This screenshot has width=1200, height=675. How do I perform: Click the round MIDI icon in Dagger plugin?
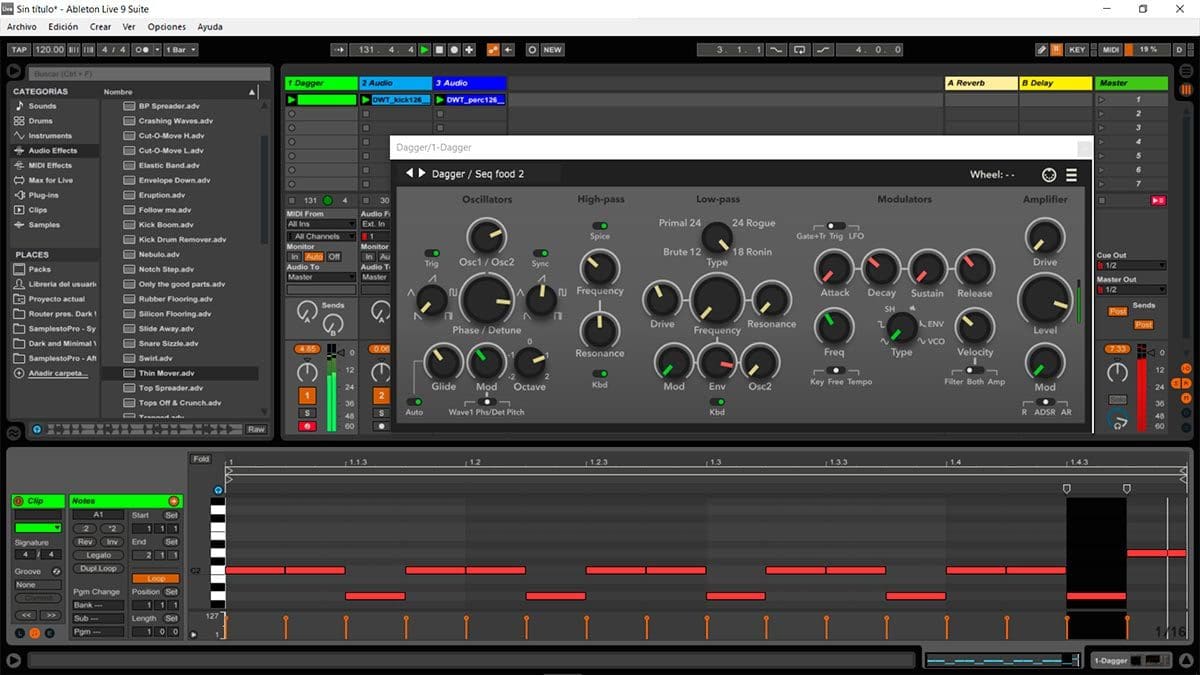pyautogui.click(x=1048, y=175)
